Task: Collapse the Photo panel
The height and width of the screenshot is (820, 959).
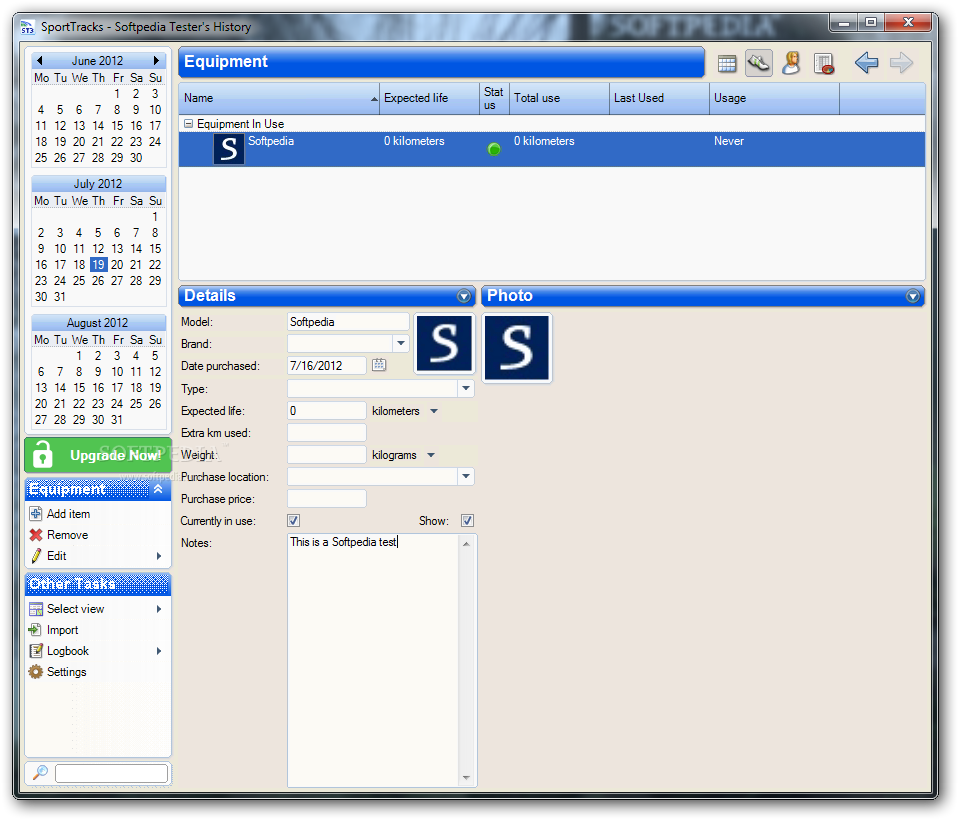Action: 913,296
